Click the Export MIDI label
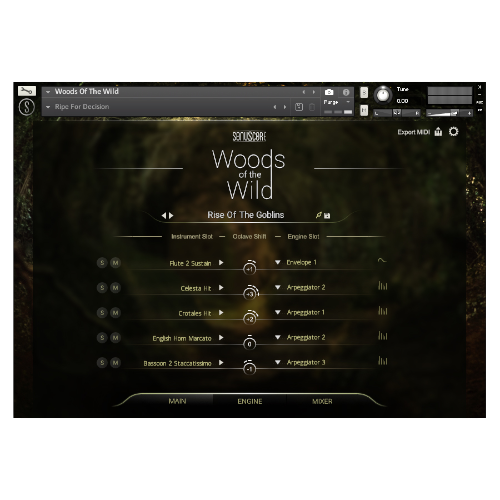The image size is (500, 500). click(414, 132)
